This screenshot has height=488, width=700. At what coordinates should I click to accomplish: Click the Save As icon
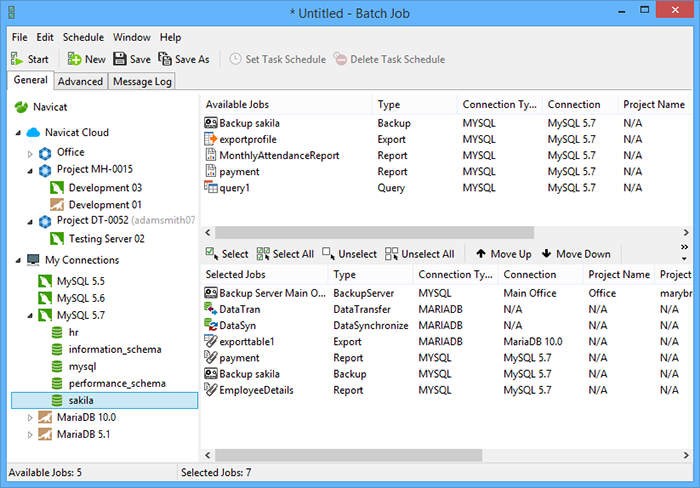(x=165, y=59)
